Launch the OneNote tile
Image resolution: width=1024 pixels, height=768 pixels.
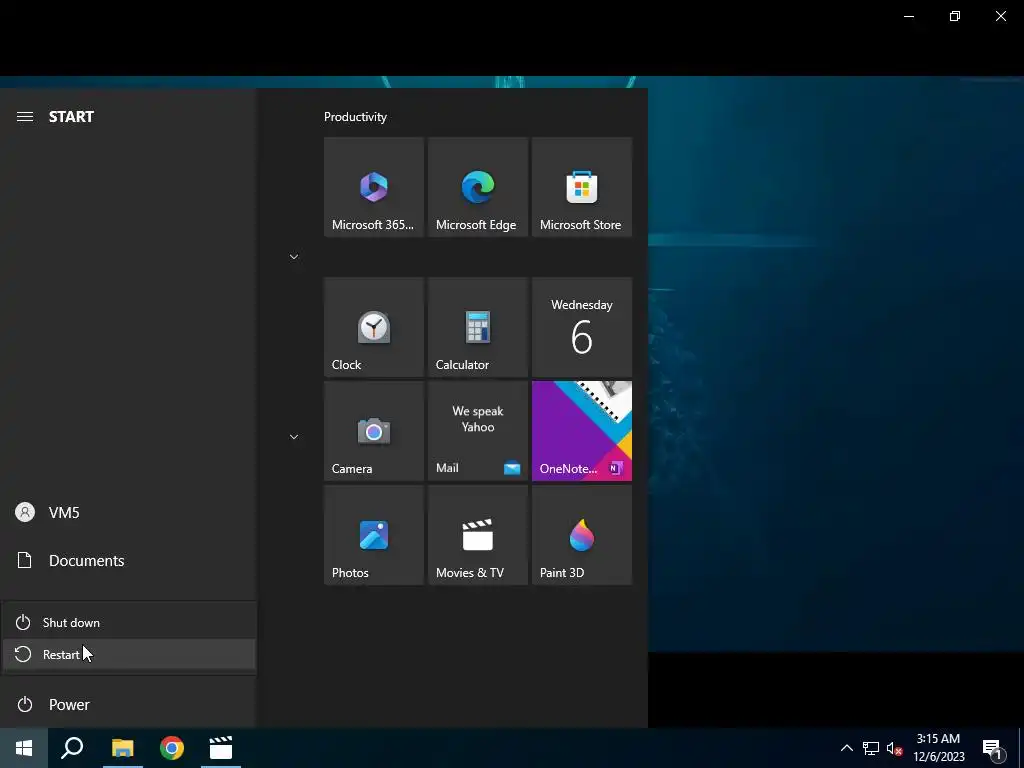(x=582, y=431)
